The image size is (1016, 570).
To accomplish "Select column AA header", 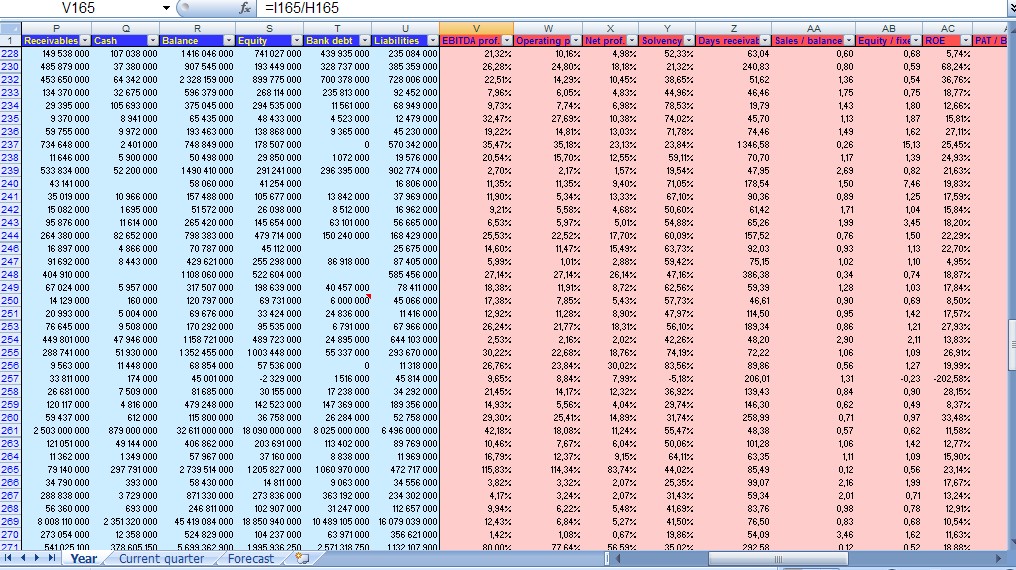I will [814, 28].
